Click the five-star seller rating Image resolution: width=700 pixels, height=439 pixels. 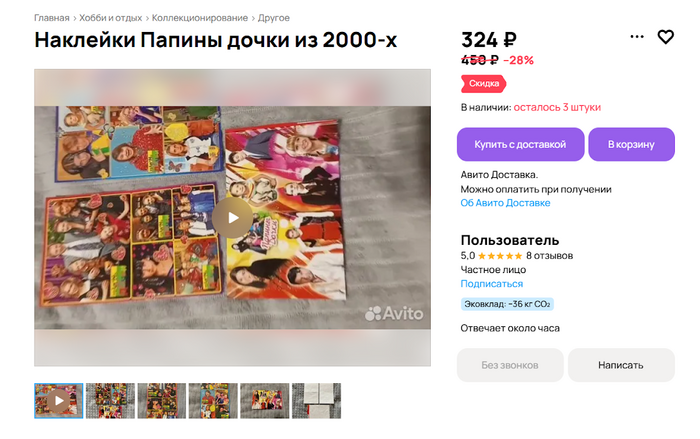tap(500, 256)
